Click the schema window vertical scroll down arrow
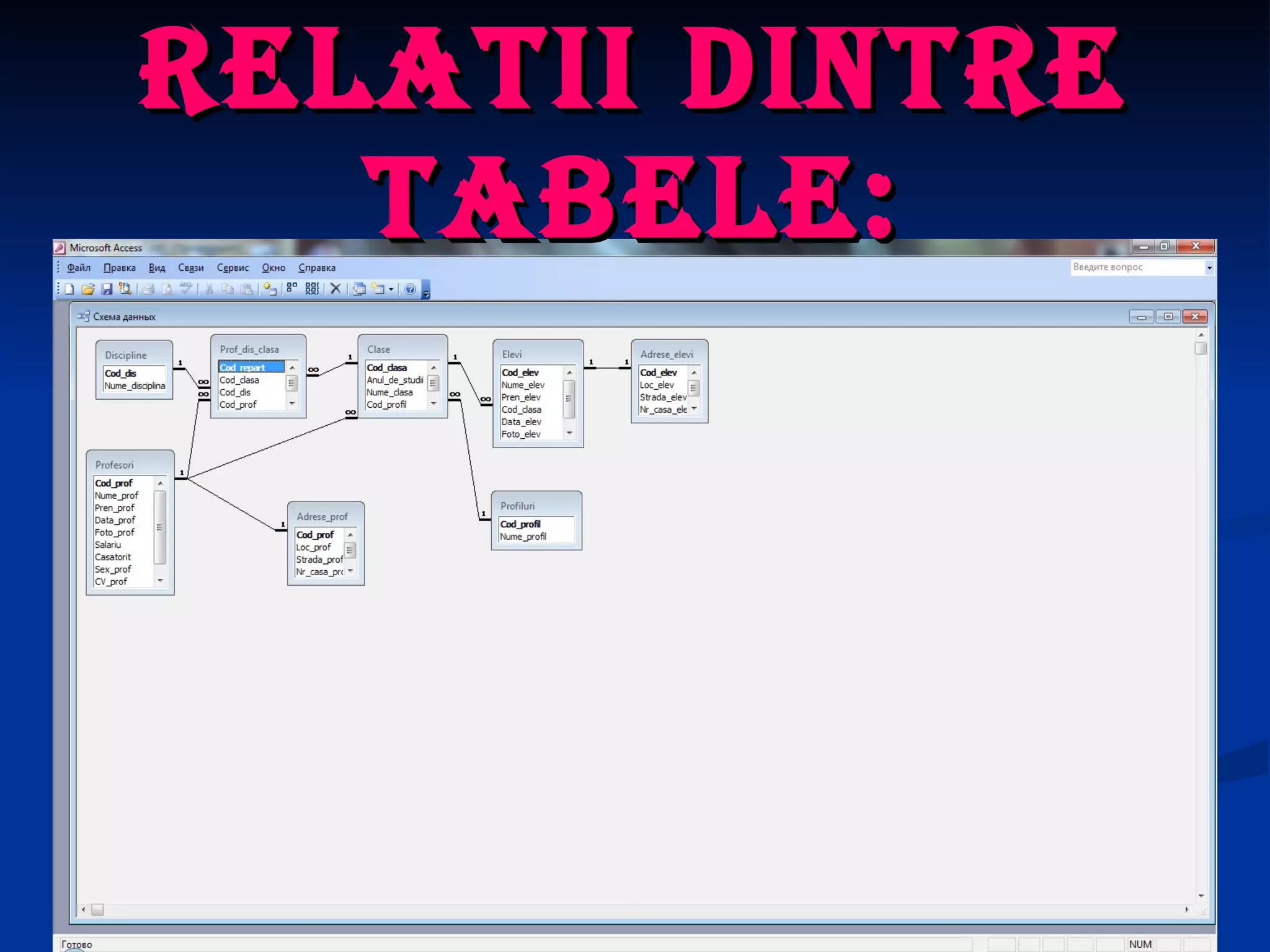This screenshot has height=952, width=1270. pos(1201,896)
